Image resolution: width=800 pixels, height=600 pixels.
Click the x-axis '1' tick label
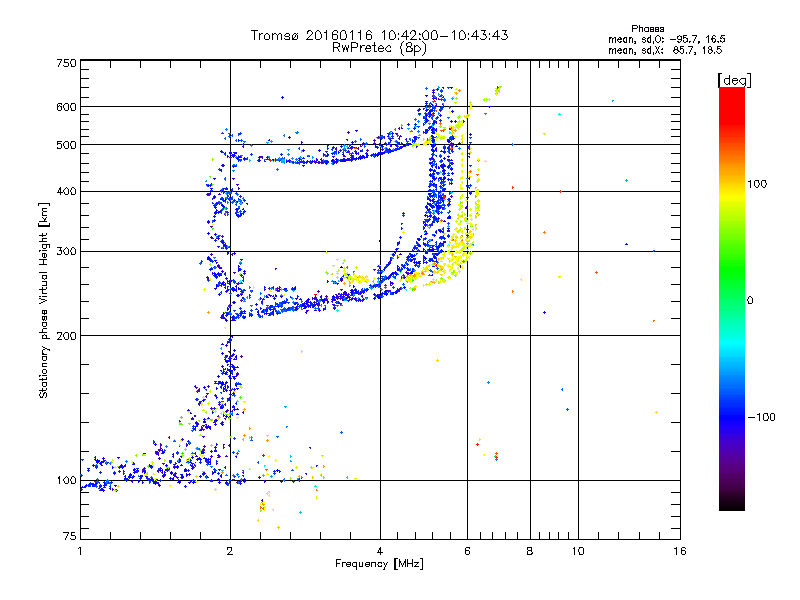tap(80, 551)
